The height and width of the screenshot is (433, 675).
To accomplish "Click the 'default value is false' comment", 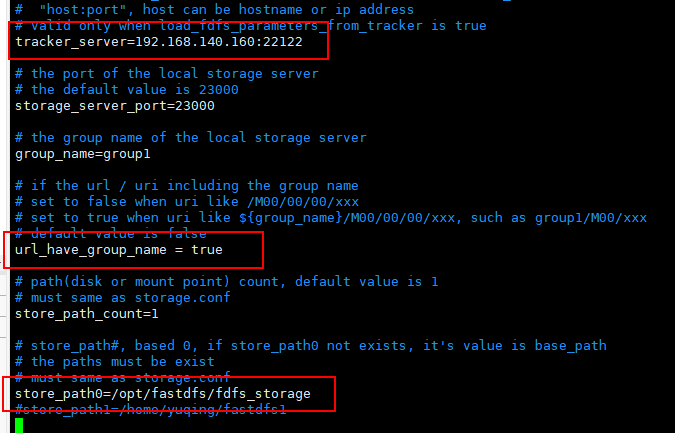I will [110, 233].
